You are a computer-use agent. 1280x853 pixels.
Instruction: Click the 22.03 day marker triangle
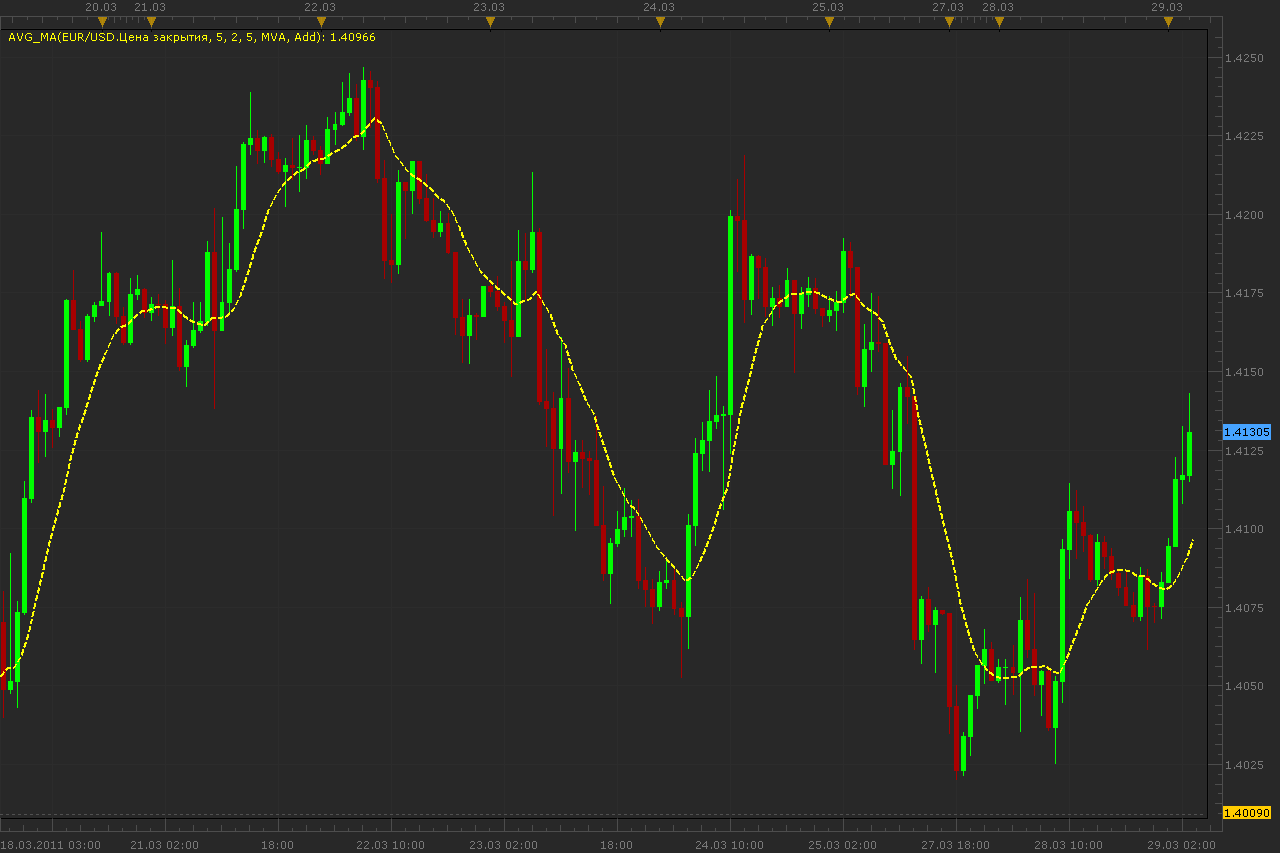[321, 21]
